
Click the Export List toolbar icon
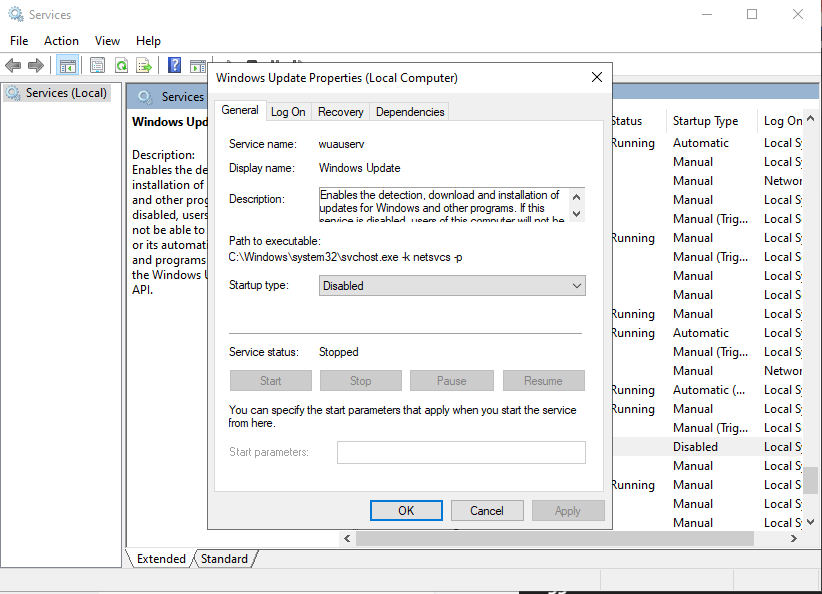(144, 66)
